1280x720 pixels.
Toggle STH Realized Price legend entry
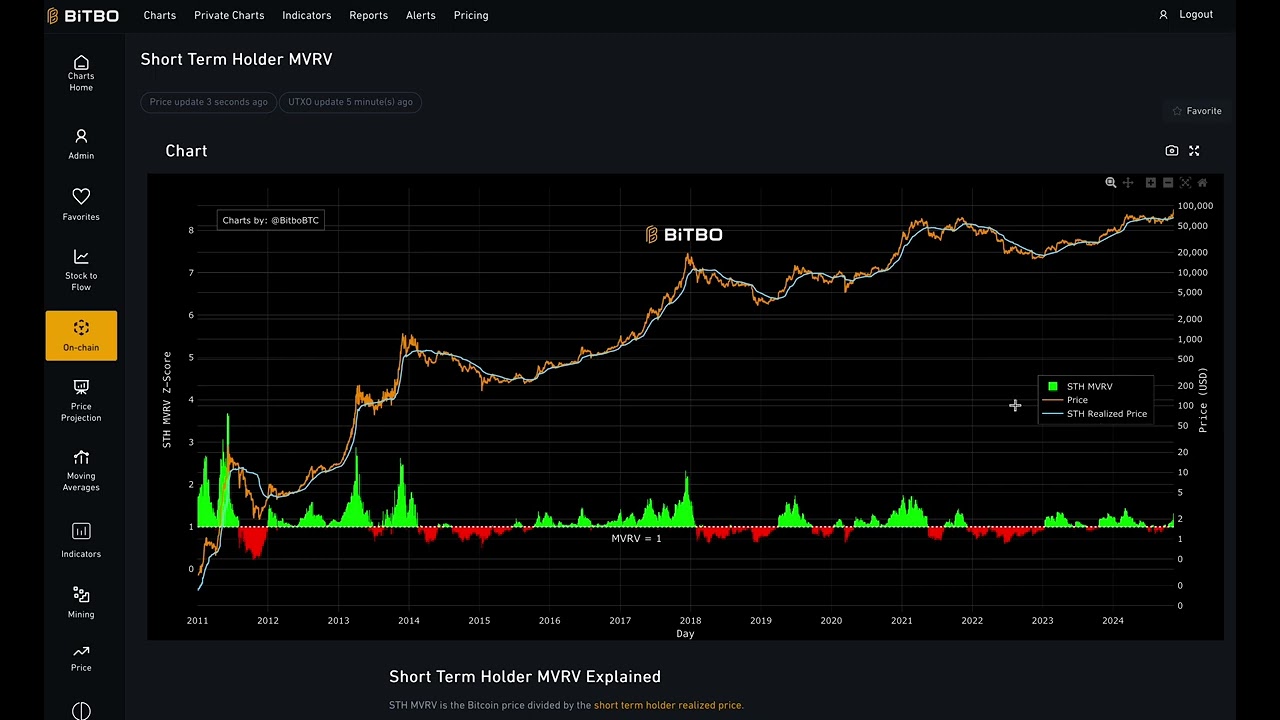[1096, 414]
